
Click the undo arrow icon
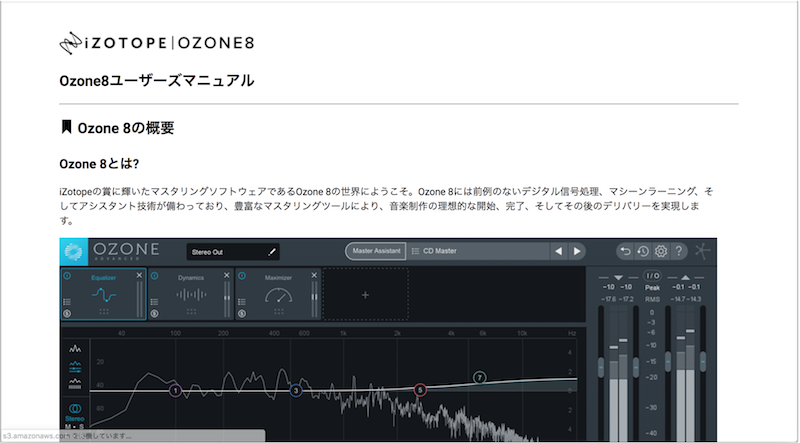click(x=626, y=251)
